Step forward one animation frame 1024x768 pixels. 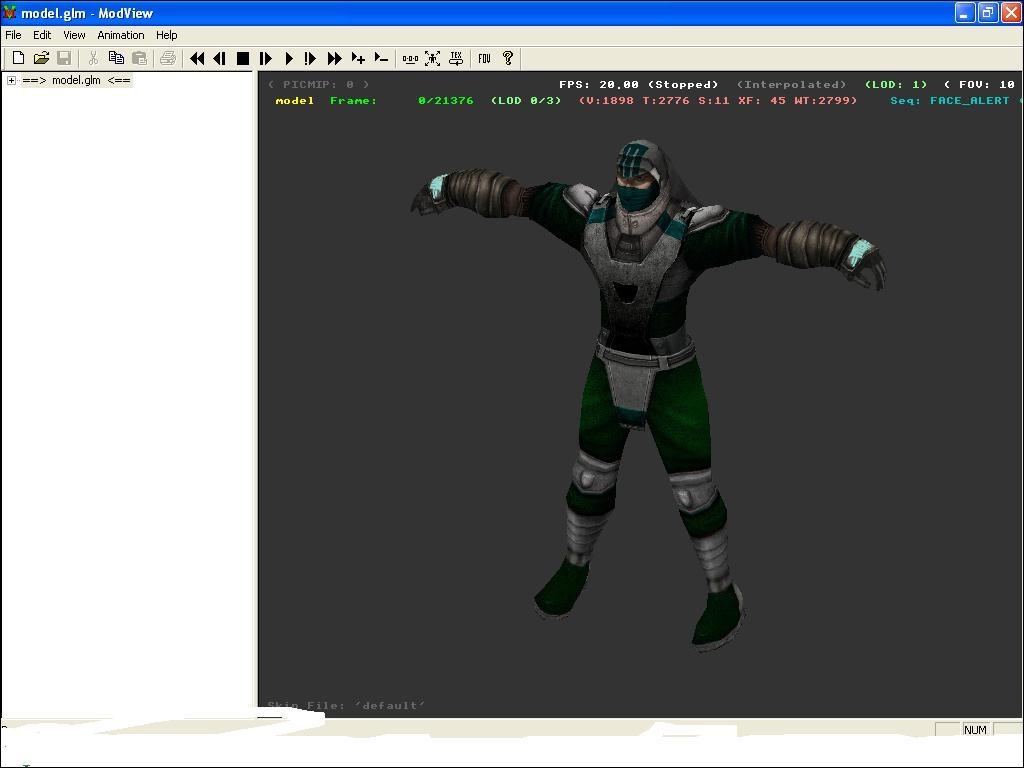point(266,59)
